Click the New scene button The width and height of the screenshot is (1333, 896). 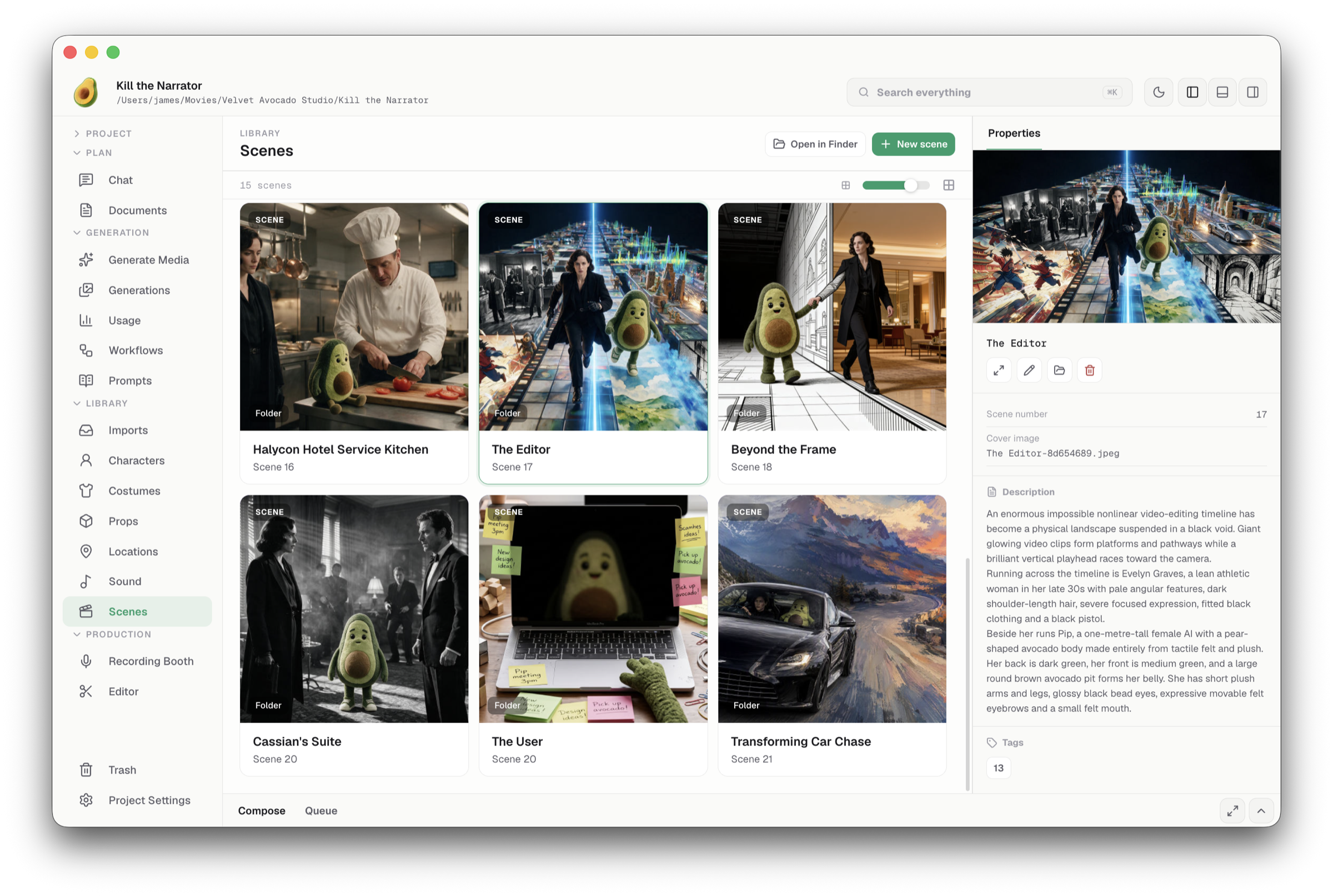tap(914, 144)
